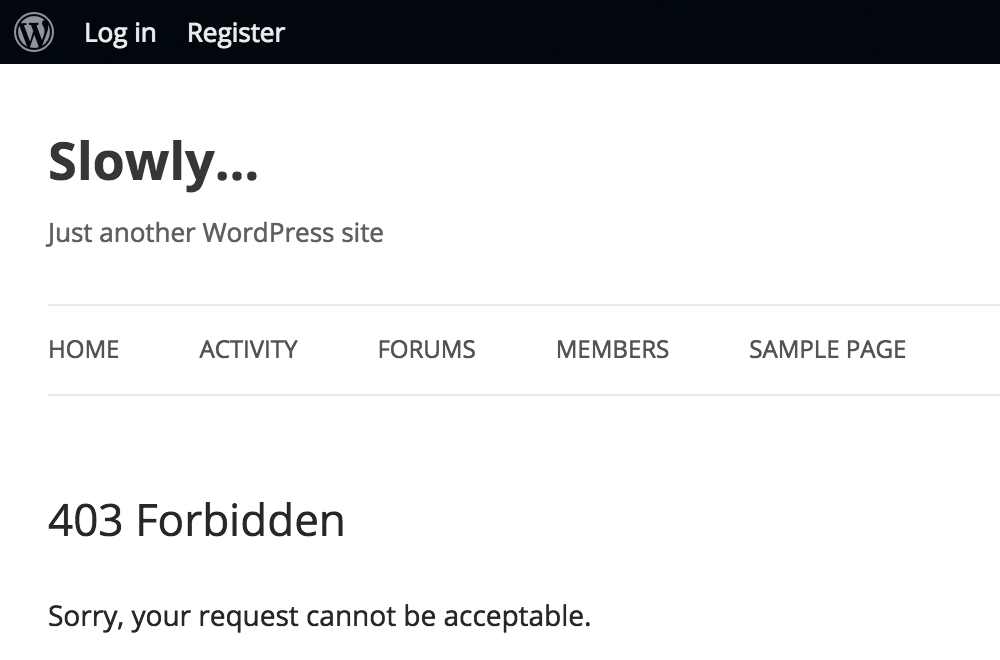This screenshot has width=1000, height=660.
Task: Click the 'Just another WordPress site' tagline
Action: coord(216,233)
